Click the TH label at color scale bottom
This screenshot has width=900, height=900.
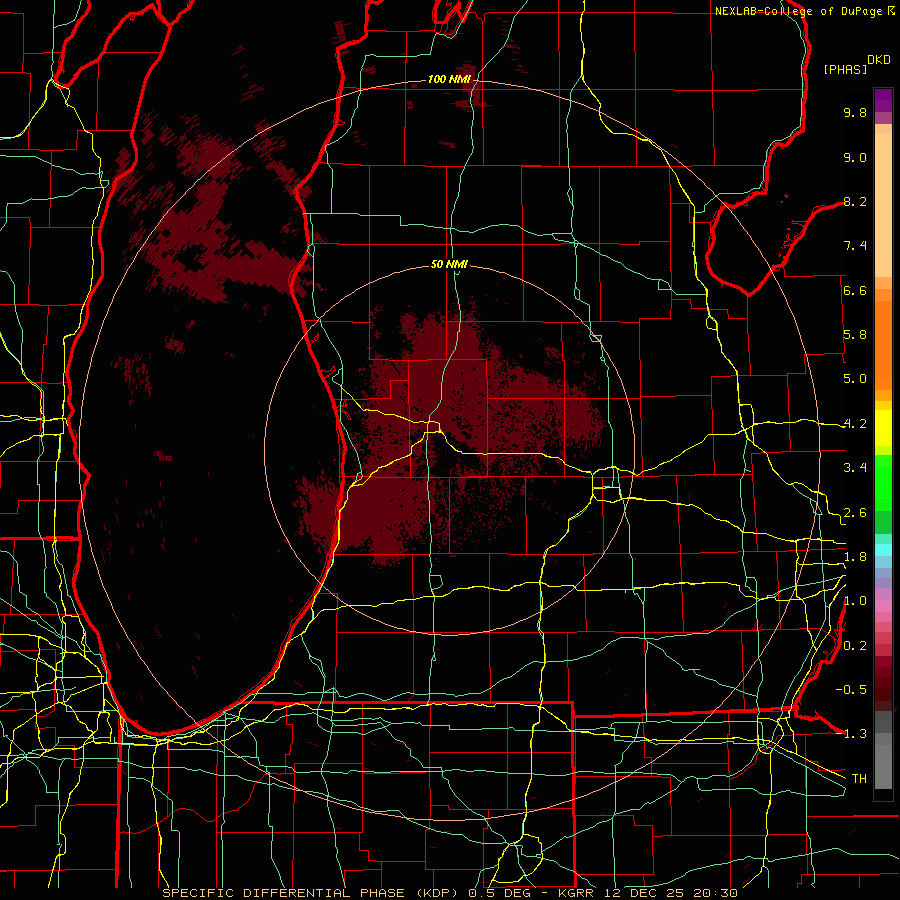[x=859, y=779]
